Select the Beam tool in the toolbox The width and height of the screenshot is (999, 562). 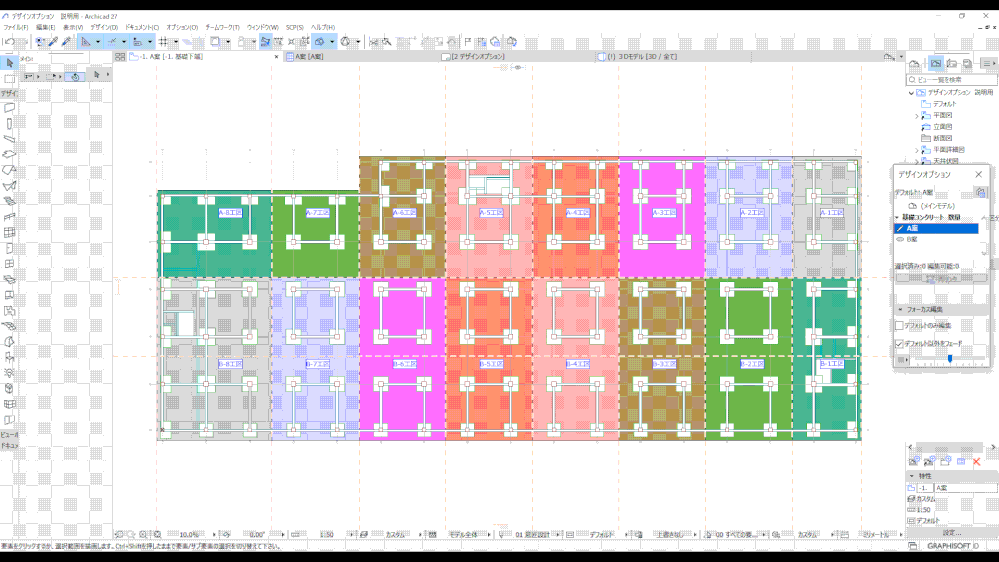coord(10,139)
